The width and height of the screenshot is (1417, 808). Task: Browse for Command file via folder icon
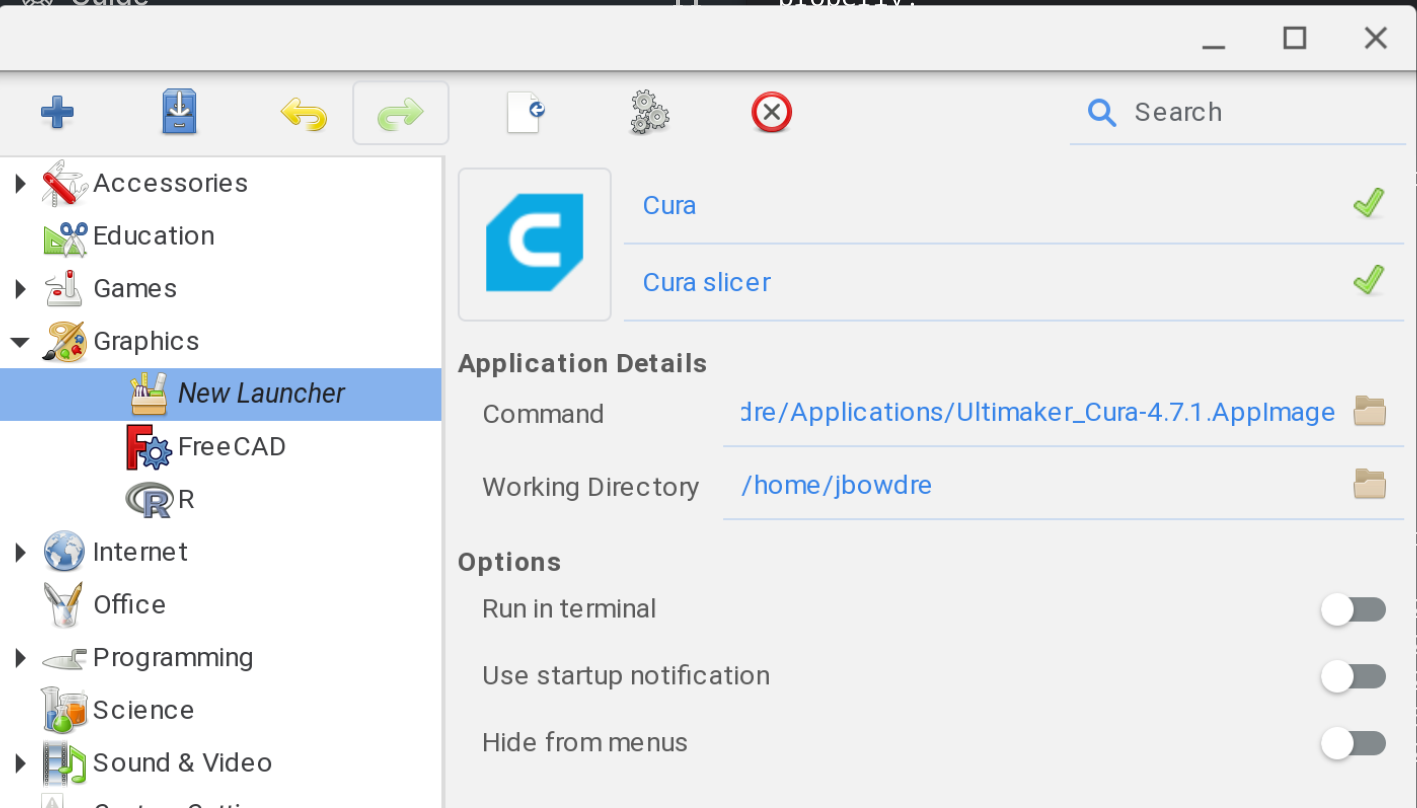click(x=1369, y=411)
